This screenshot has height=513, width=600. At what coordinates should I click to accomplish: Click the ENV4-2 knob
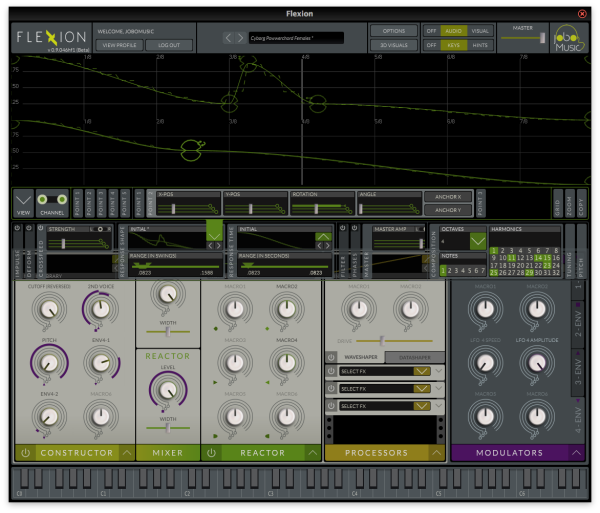point(49,417)
